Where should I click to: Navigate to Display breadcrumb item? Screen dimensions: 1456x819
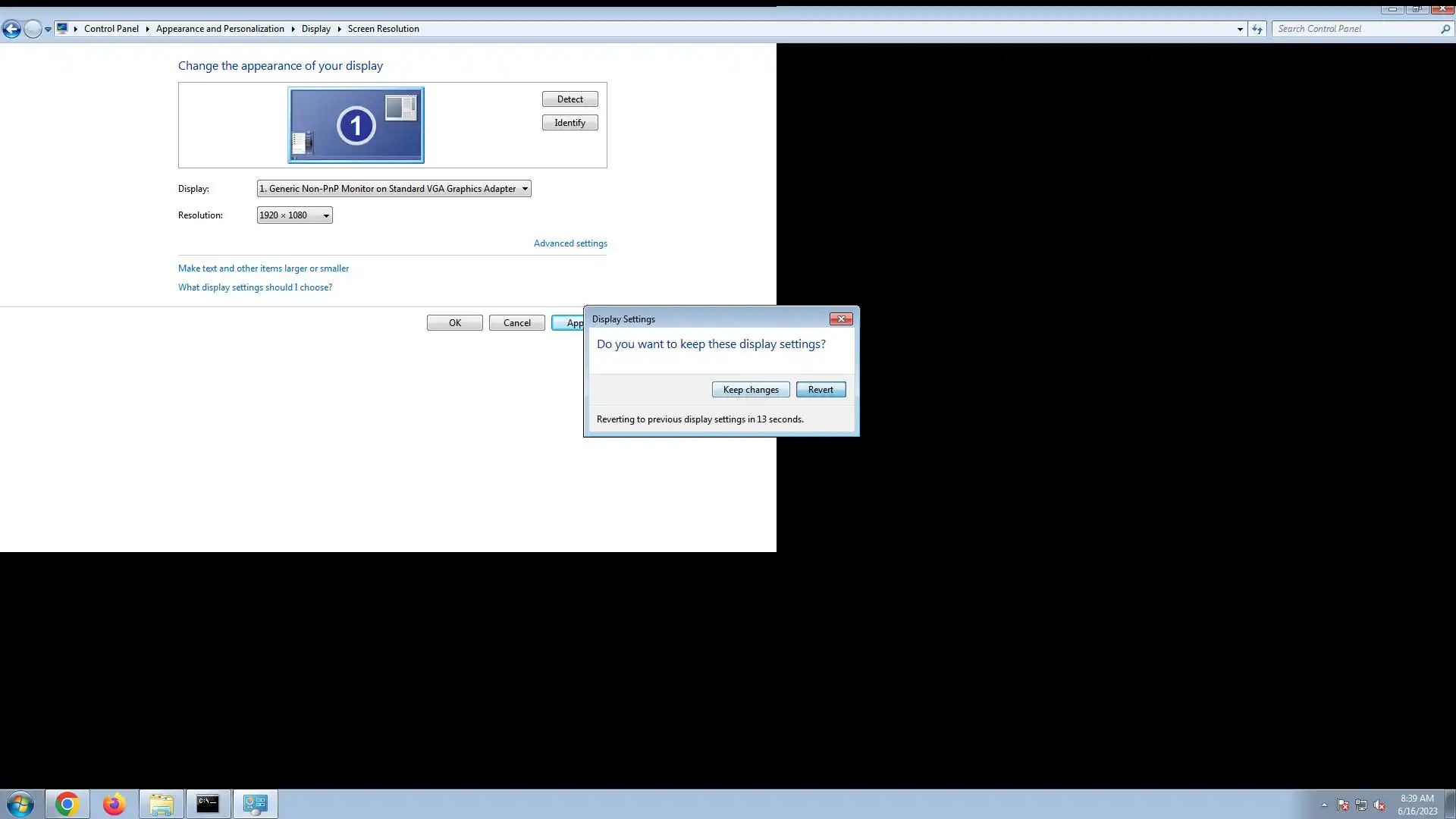(x=315, y=29)
